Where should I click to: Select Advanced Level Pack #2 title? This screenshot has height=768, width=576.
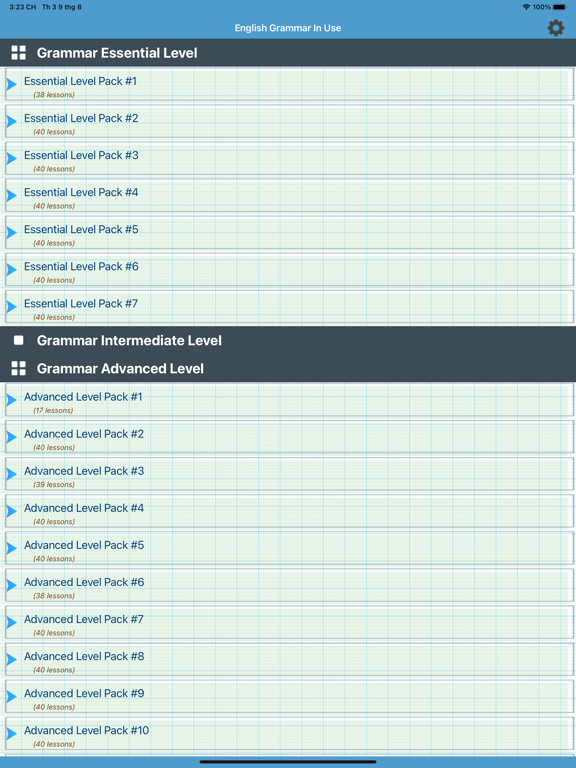coord(84,434)
